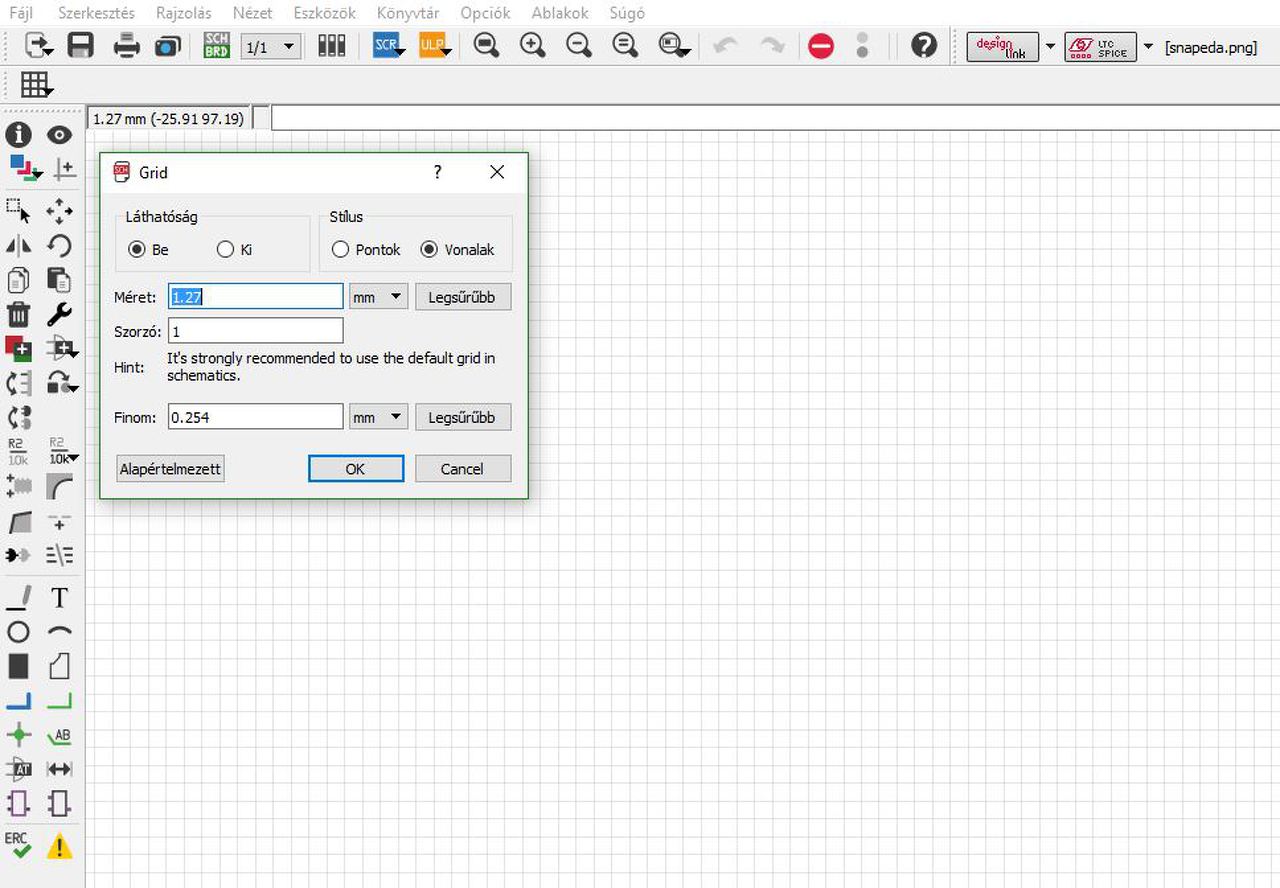Open the Finom unit mm dropdown
The width and height of the screenshot is (1280, 888).
tap(379, 417)
